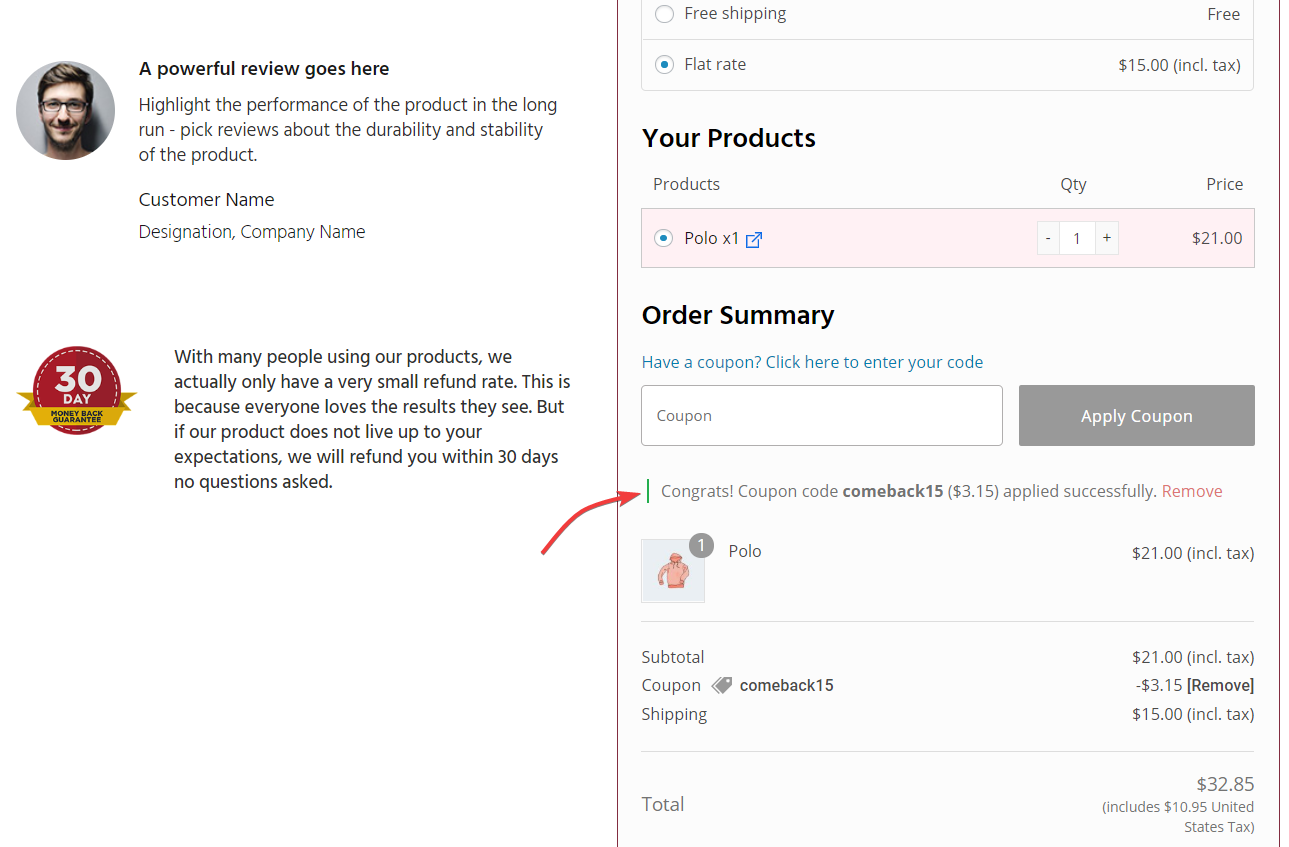The height and width of the screenshot is (847, 1289).
Task: Click the minus icon to decrease Polo quantity
Action: pyautogui.click(x=1047, y=238)
